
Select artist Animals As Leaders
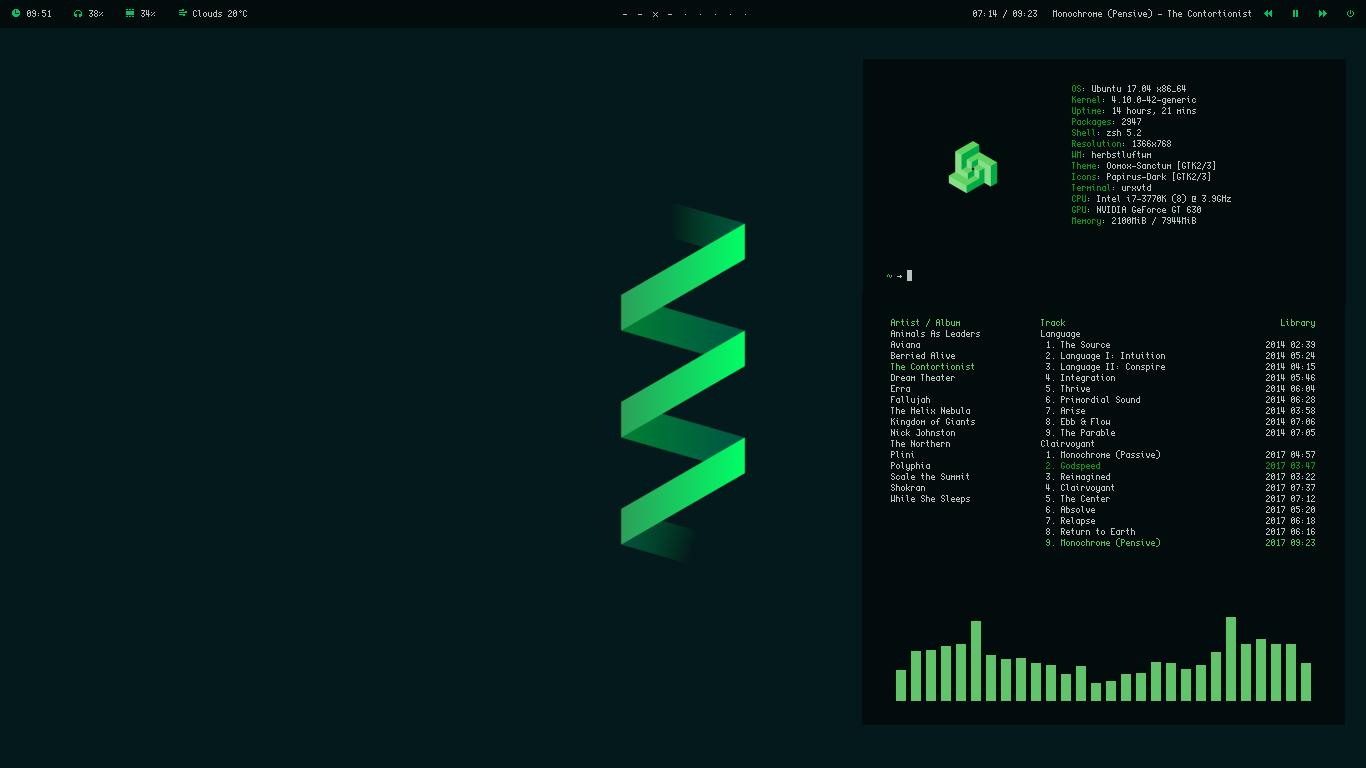935,334
